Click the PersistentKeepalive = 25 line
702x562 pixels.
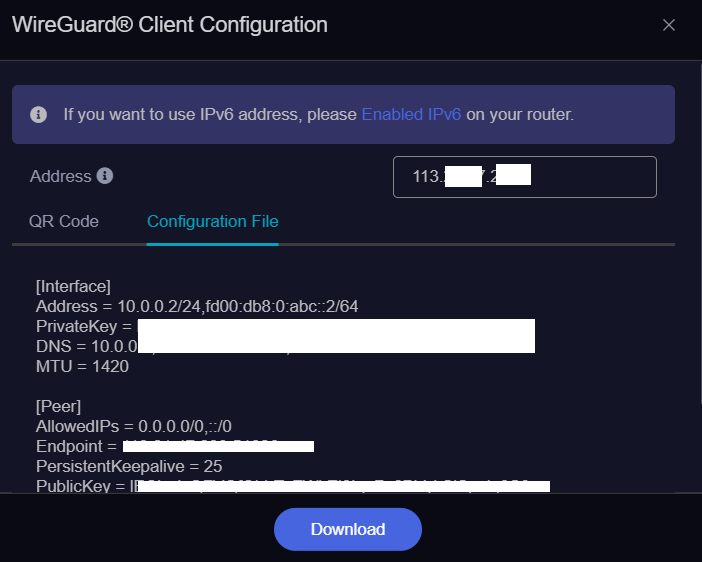click(128, 466)
